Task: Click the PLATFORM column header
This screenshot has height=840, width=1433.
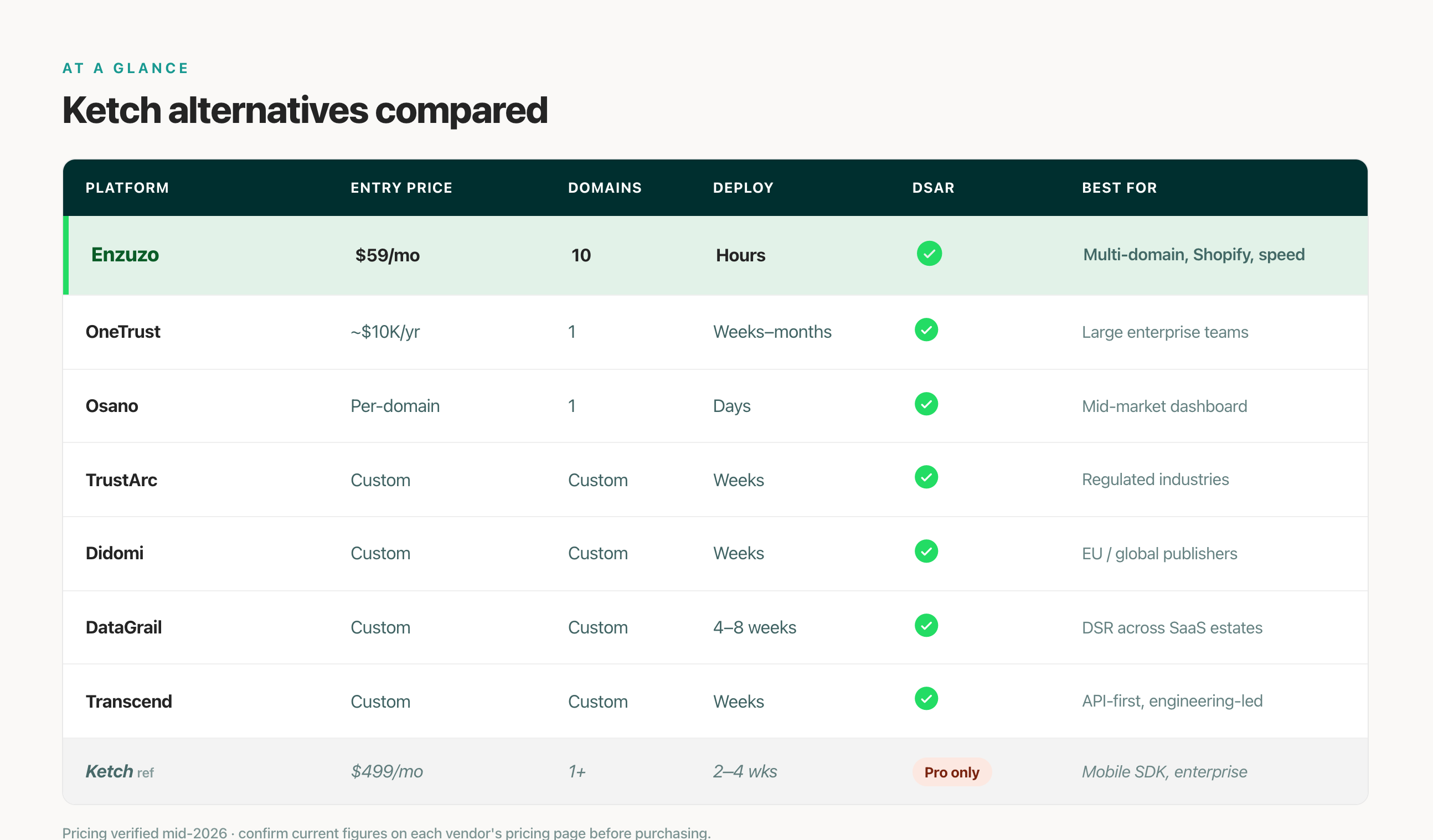Action: click(127, 188)
